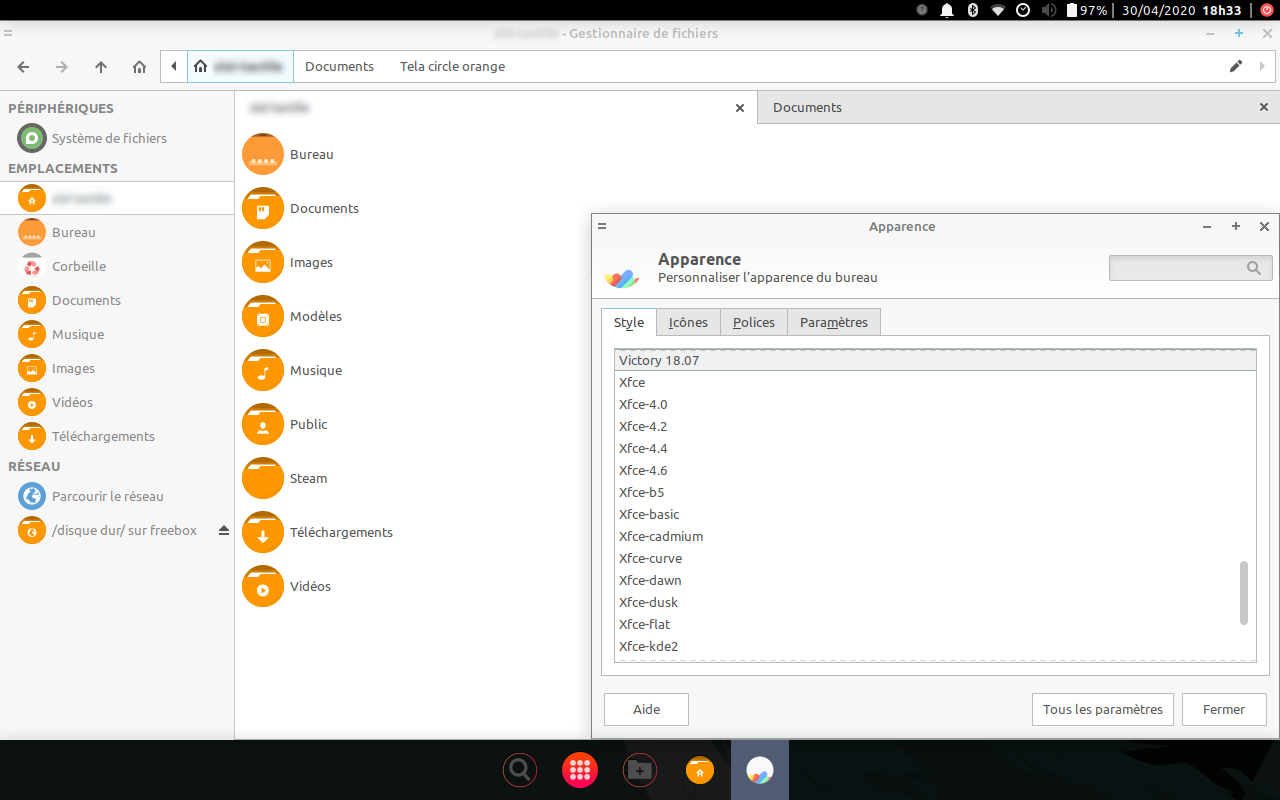Click the red power icon in the top panel
Screen dimensions: 1280x800
tap(1266, 10)
